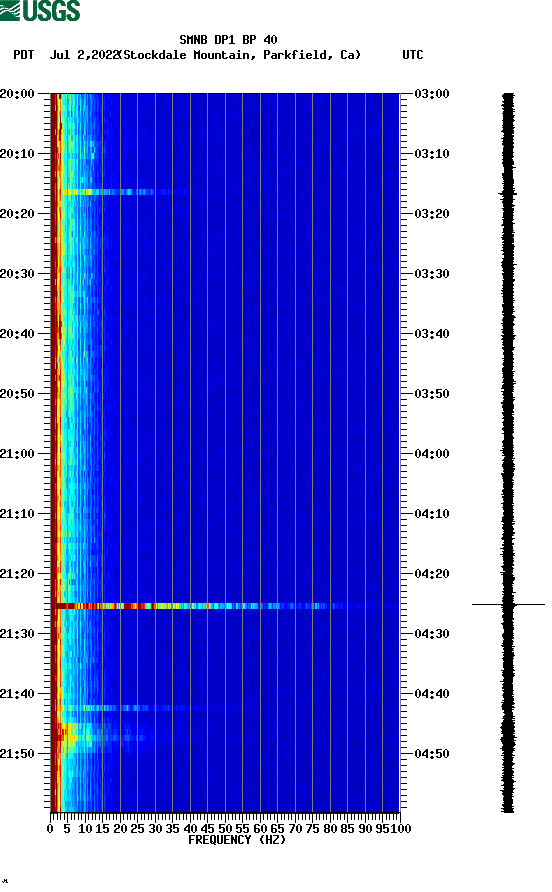Click the Jul 2,2022 date text

click(x=84, y=55)
